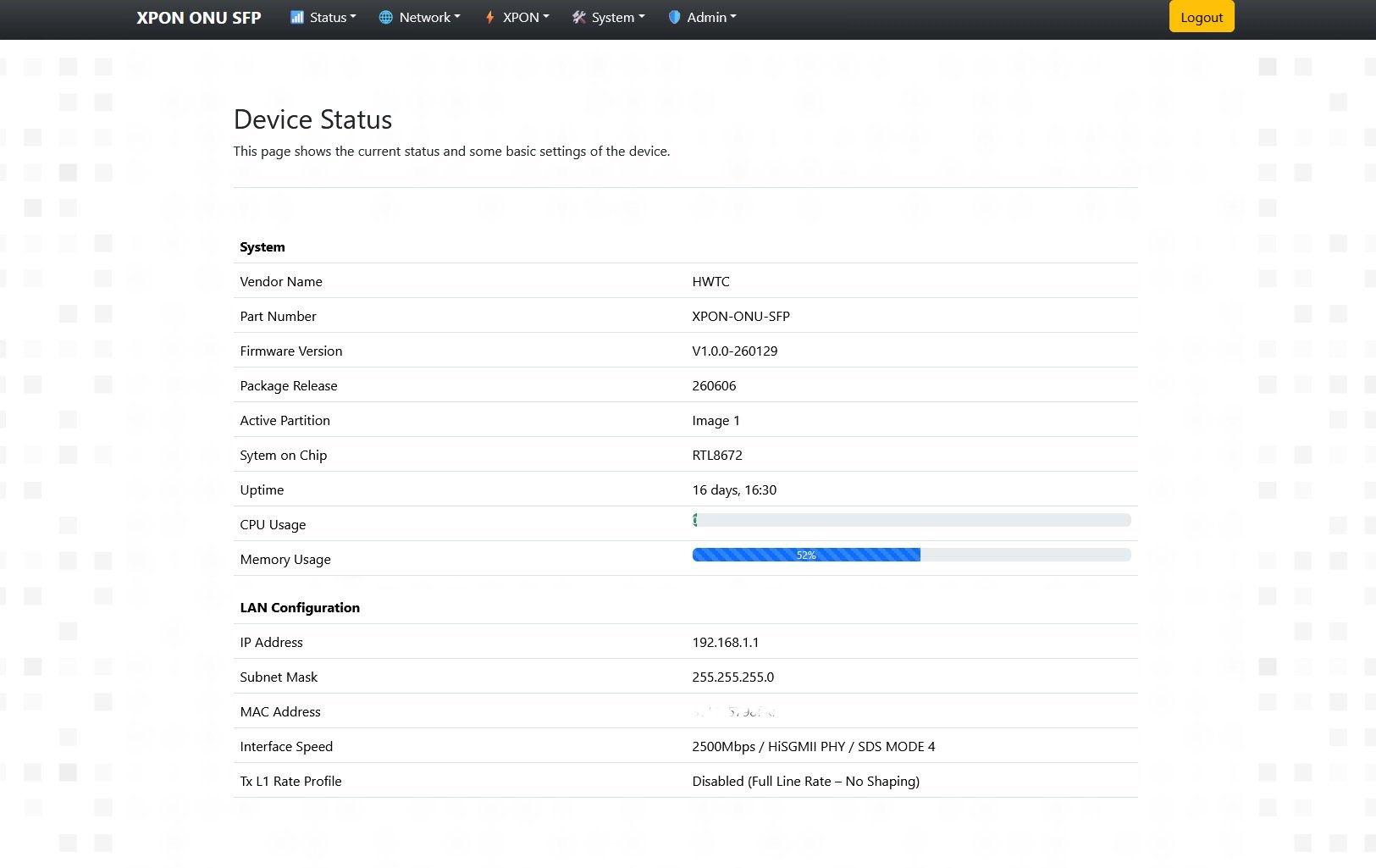Click the Status bar-chart icon in navbar
This screenshot has height=868, width=1376.
click(x=297, y=17)
